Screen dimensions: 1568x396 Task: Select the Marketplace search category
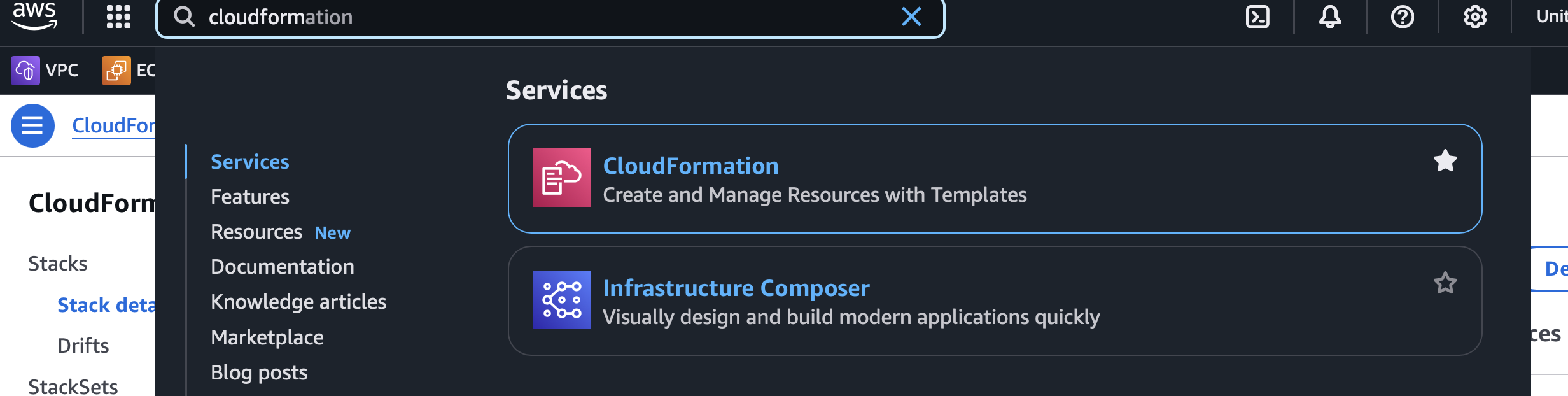[x=267, y=337]
